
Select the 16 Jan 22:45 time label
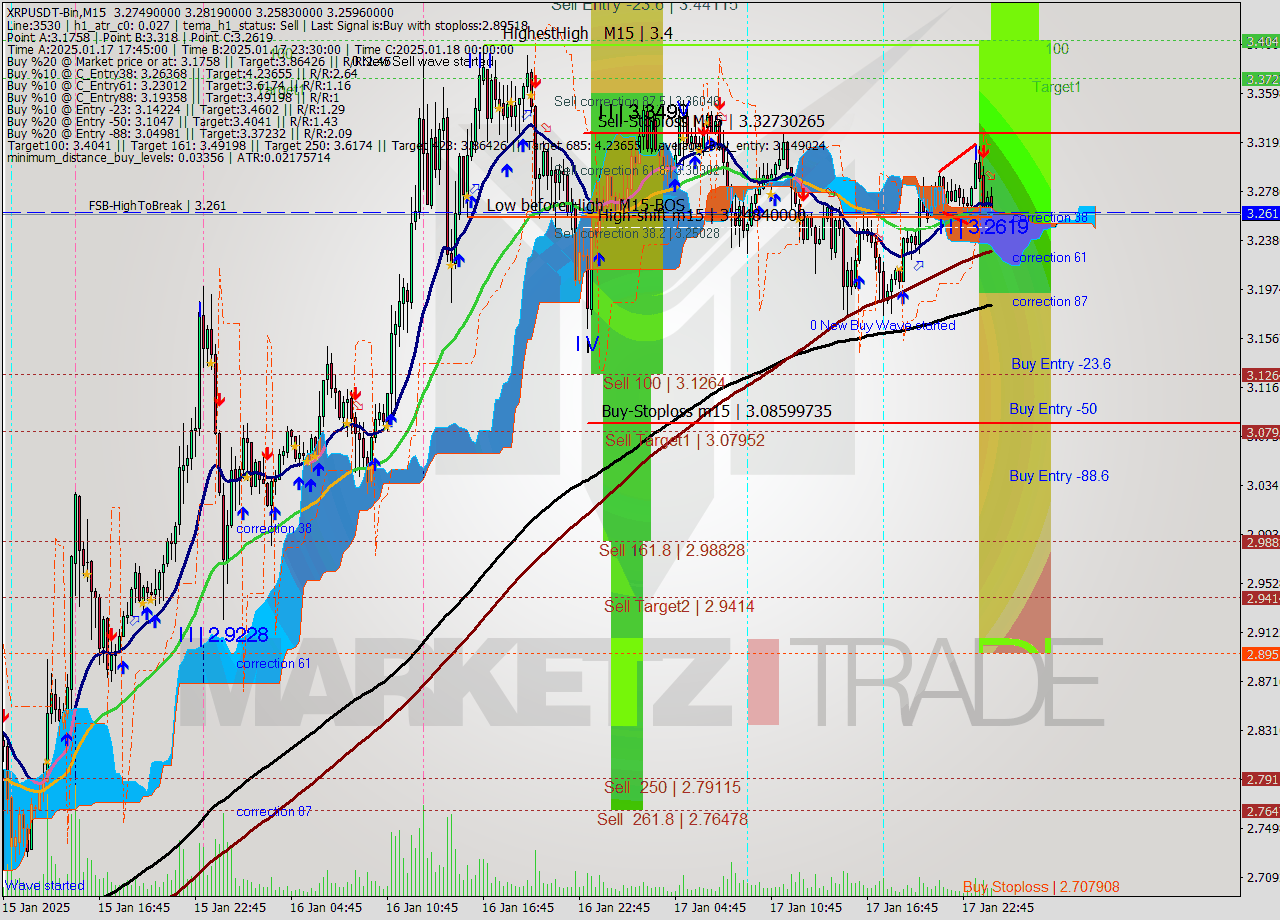pos(612,908)
